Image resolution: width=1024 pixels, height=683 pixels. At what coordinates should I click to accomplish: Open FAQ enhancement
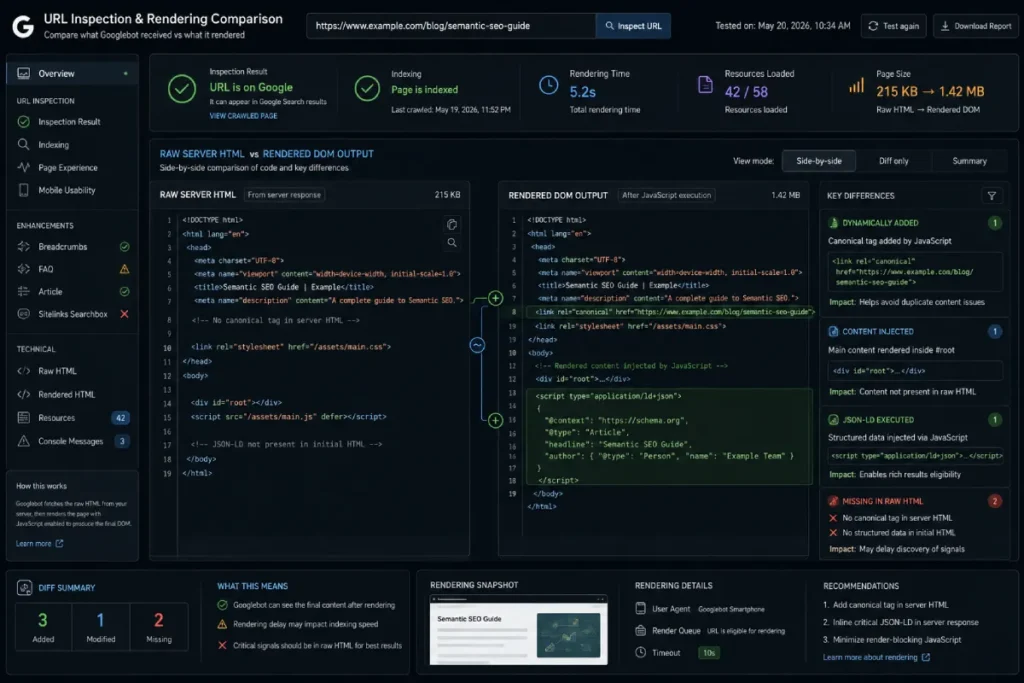coord(46,268)
